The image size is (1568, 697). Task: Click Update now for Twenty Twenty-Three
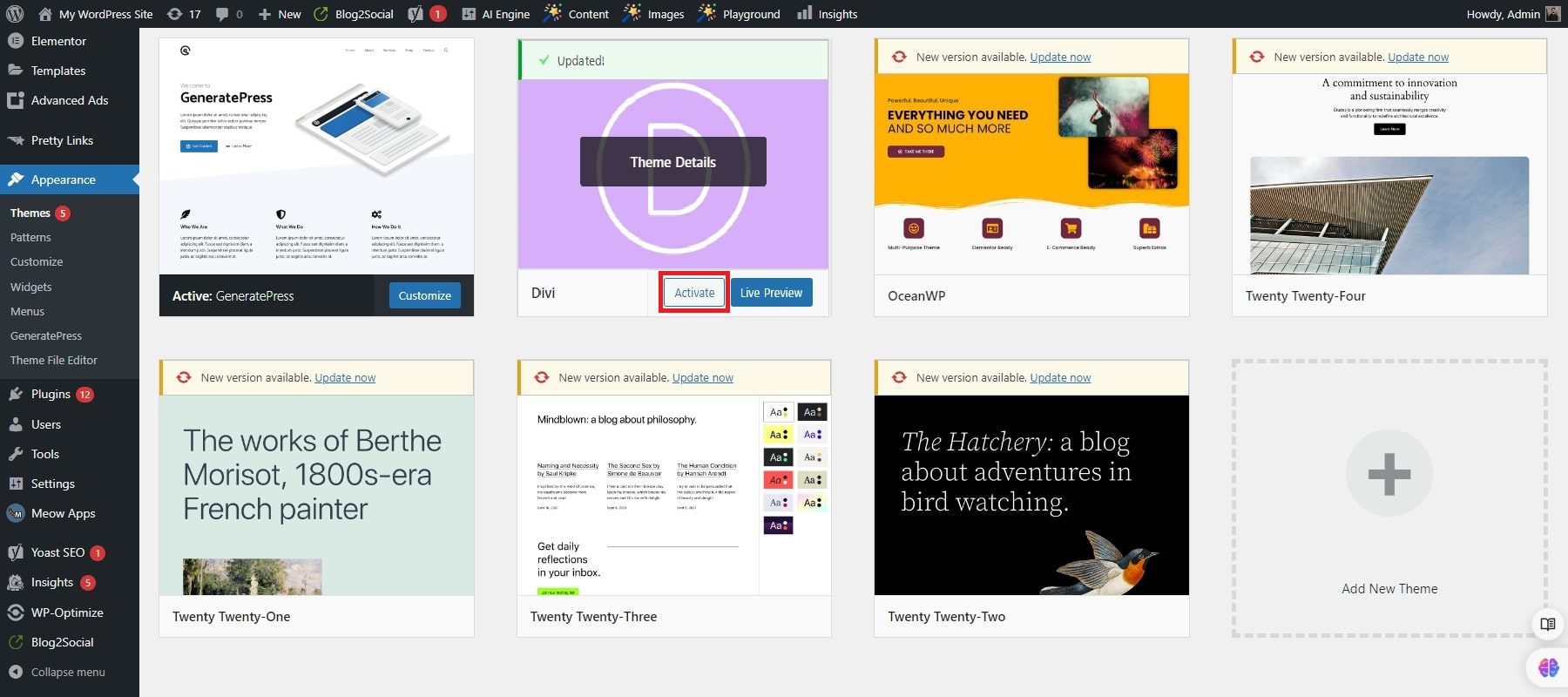pos(703,377)
